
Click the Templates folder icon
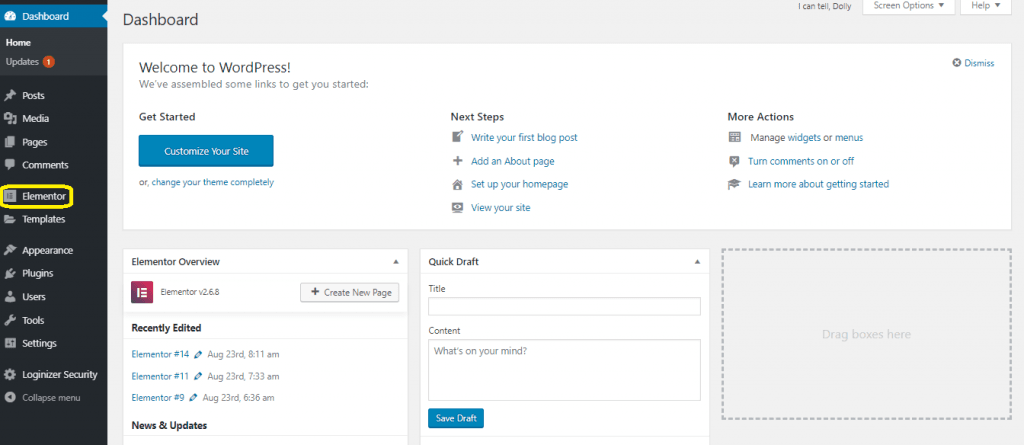point(10,219)
